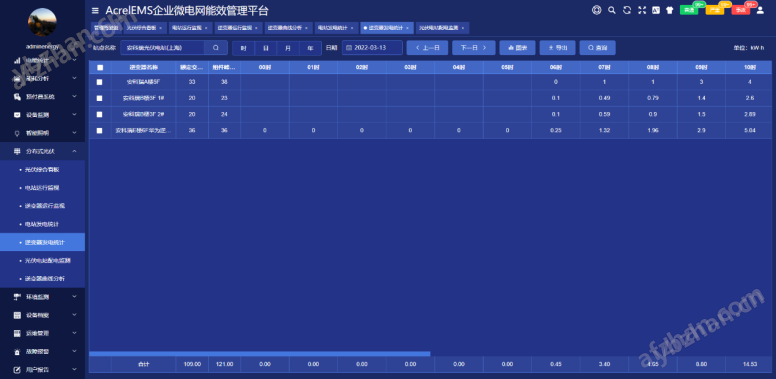Check the row with rated capacity 33
Viewport: 776px width, 379px height.
(99, 82)
